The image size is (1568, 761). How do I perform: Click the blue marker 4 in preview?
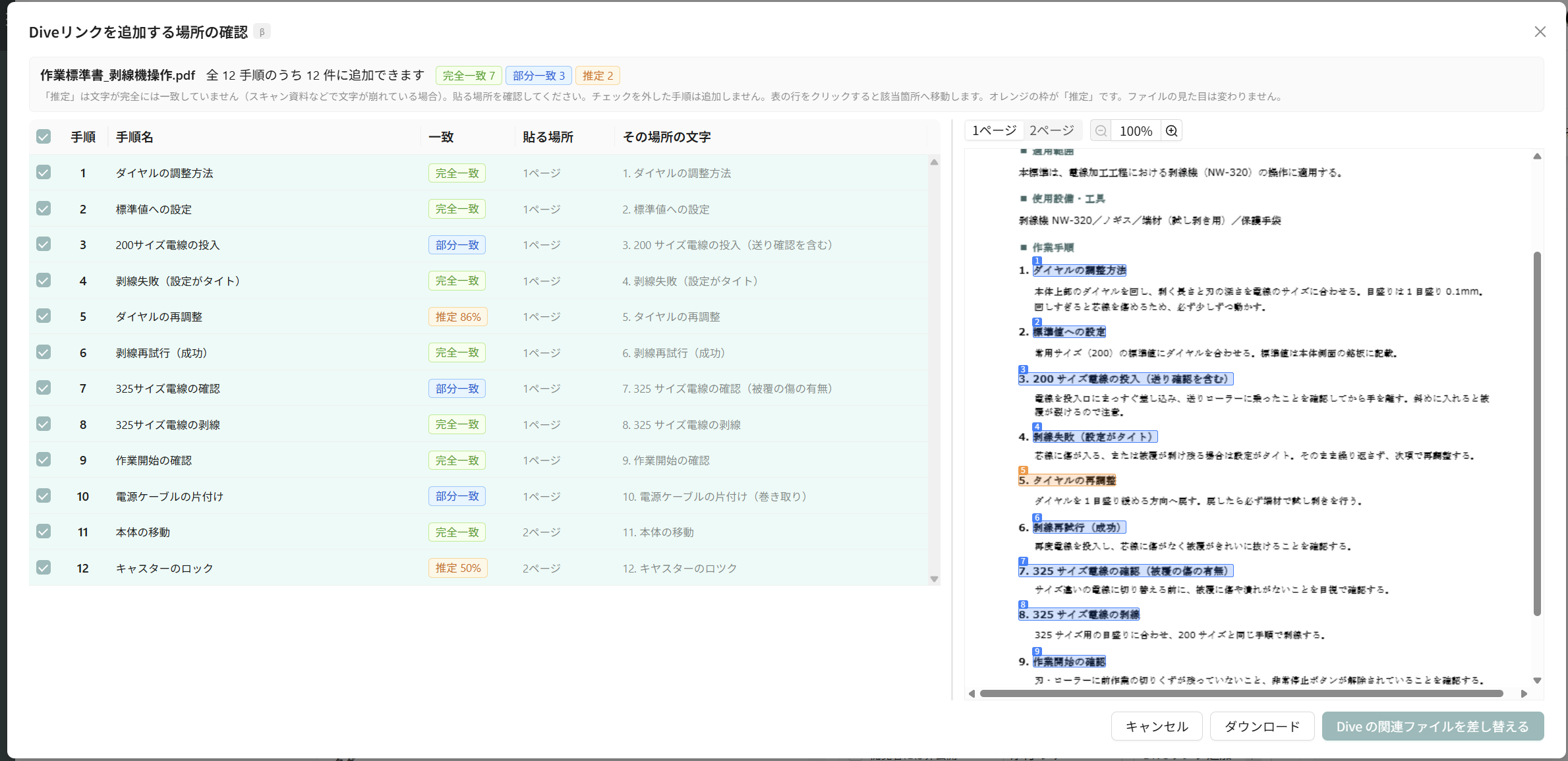coord(1037,427)
